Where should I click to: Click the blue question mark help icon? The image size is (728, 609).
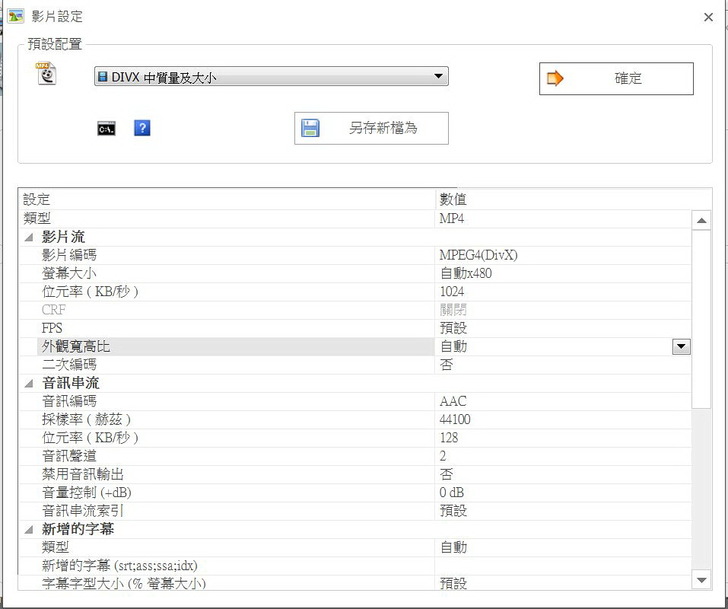141,128
